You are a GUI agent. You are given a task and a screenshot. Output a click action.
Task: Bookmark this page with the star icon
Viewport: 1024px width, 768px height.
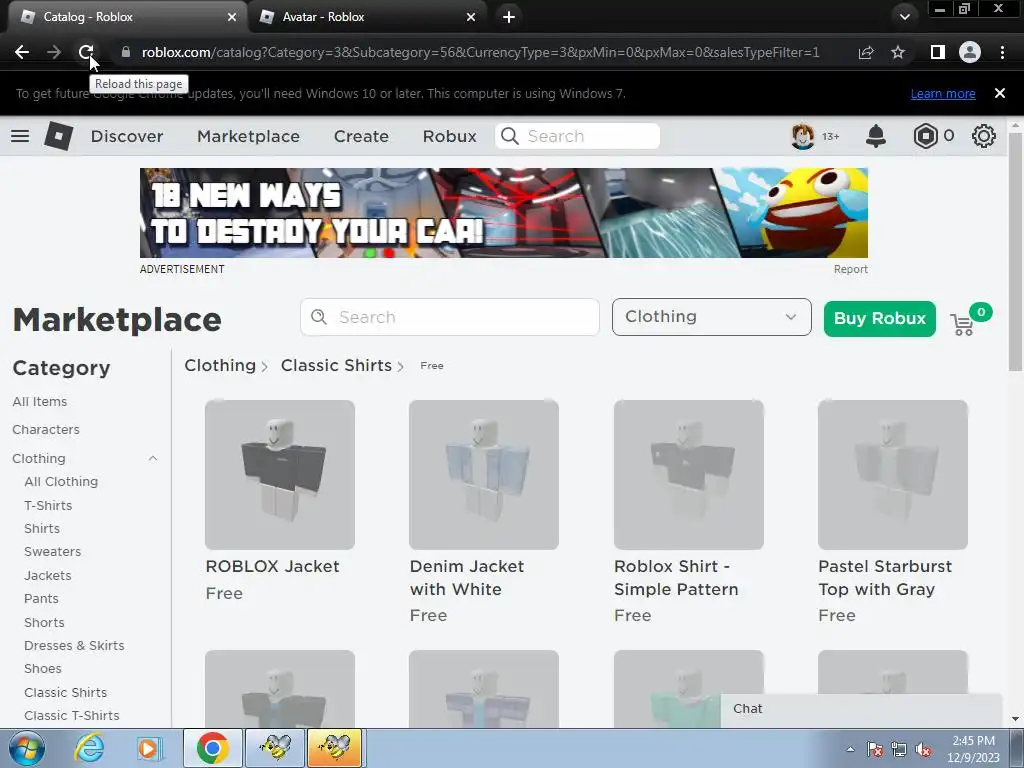898,52
